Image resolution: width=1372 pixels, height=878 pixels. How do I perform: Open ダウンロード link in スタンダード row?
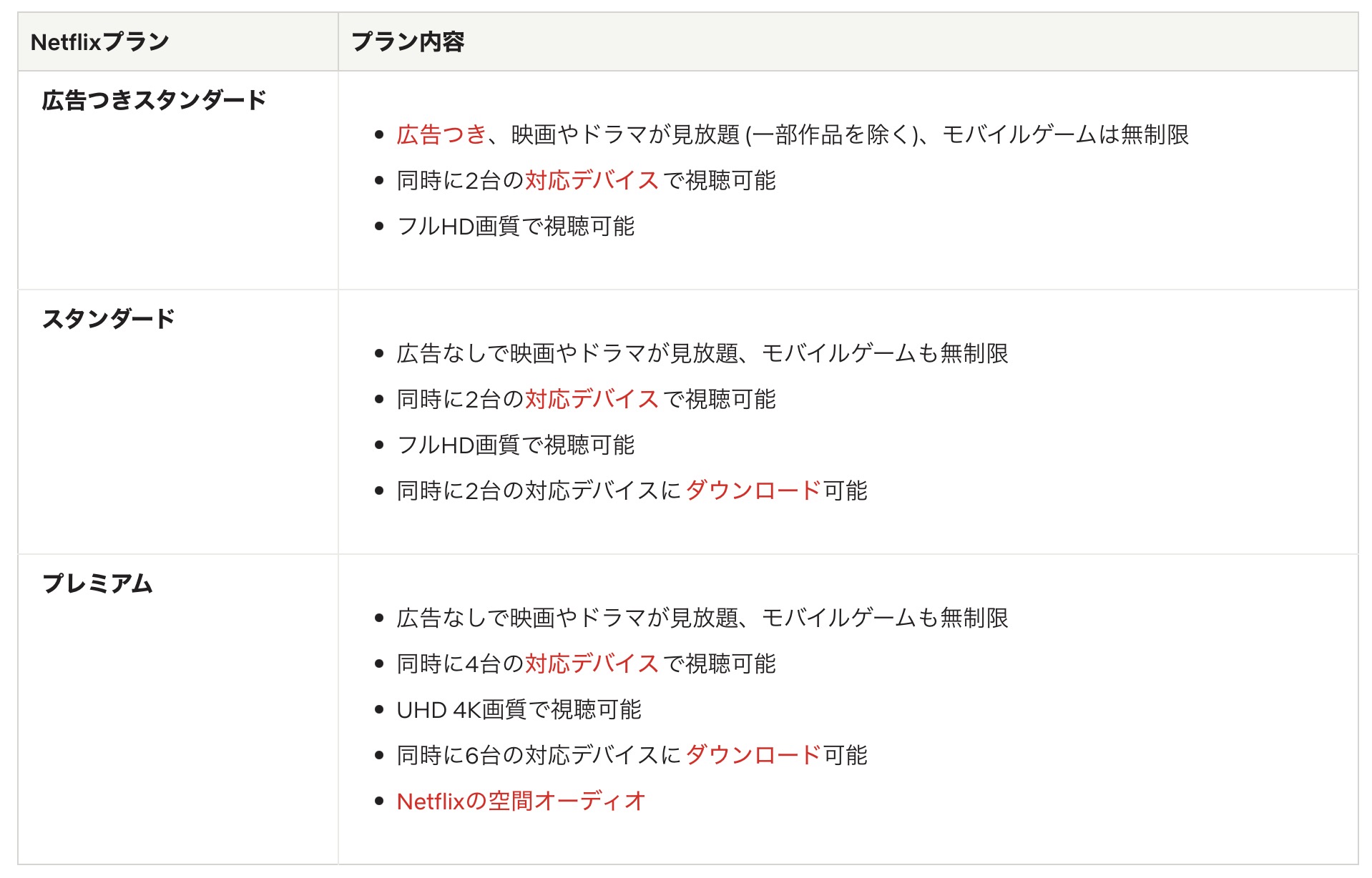click(x=753, y=490)
